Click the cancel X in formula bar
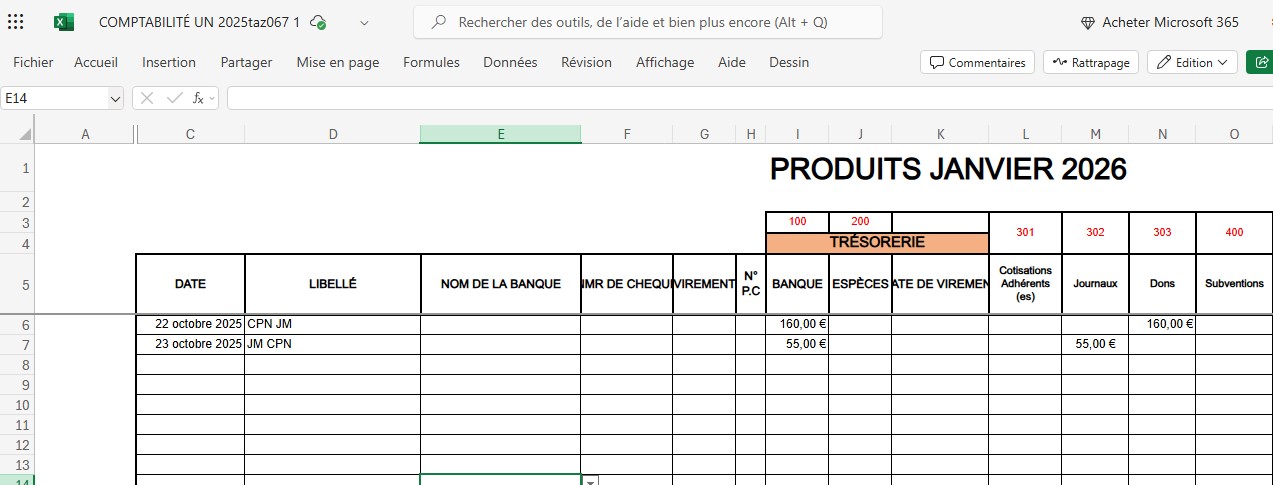This screenshot has height=485, width=1273. tap(147, 98)
